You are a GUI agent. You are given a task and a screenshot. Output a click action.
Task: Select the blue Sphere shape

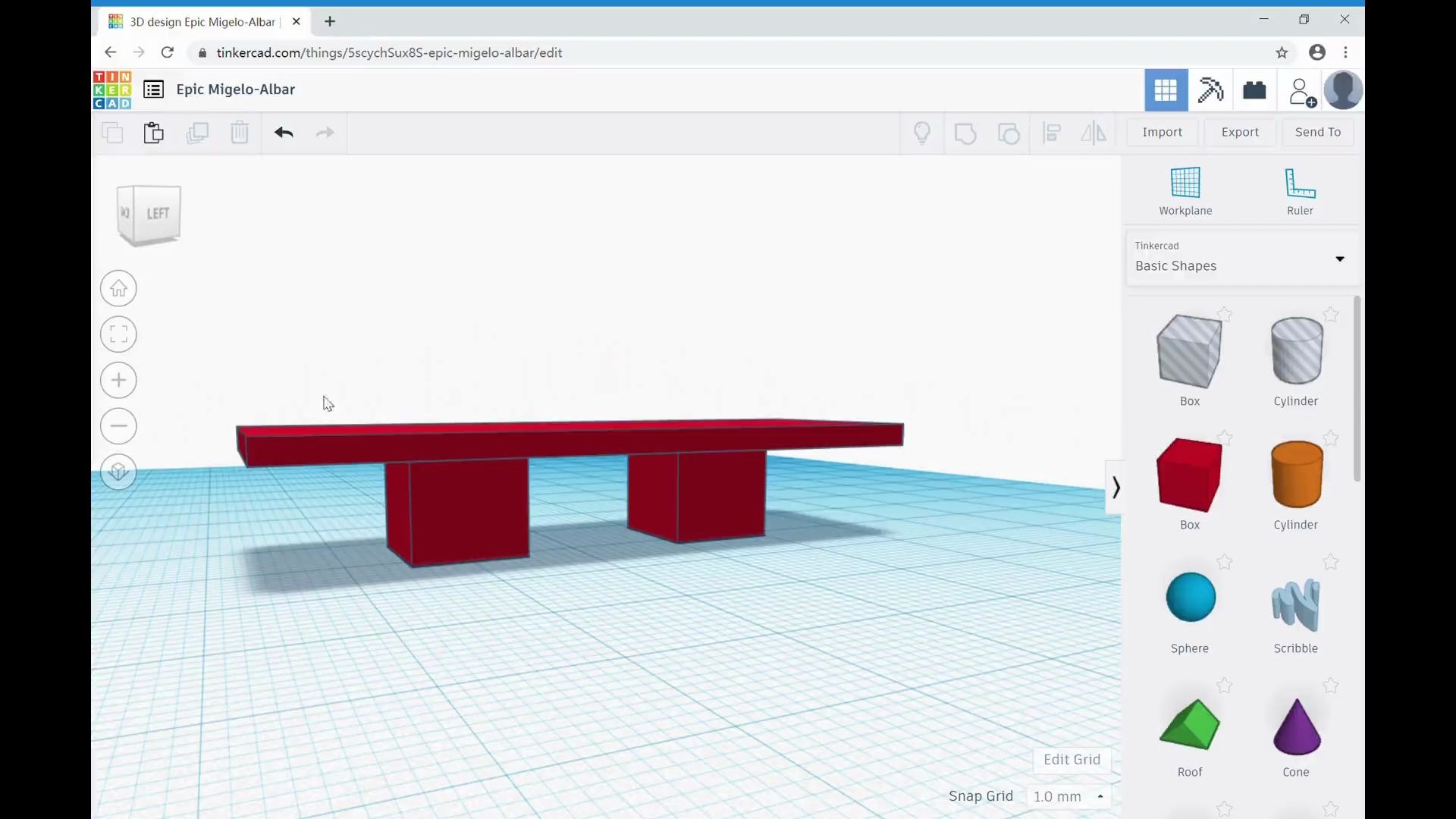(x=1190, y=598)
